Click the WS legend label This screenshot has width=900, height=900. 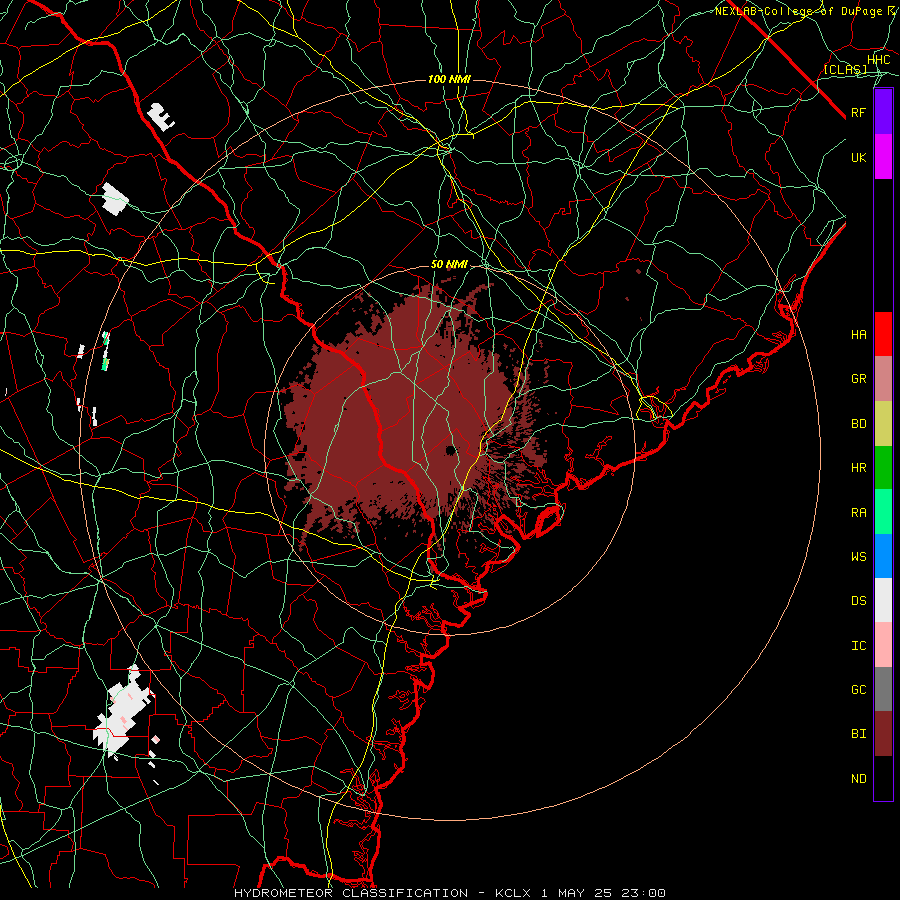pyautogui.click(x=858, y=557)
